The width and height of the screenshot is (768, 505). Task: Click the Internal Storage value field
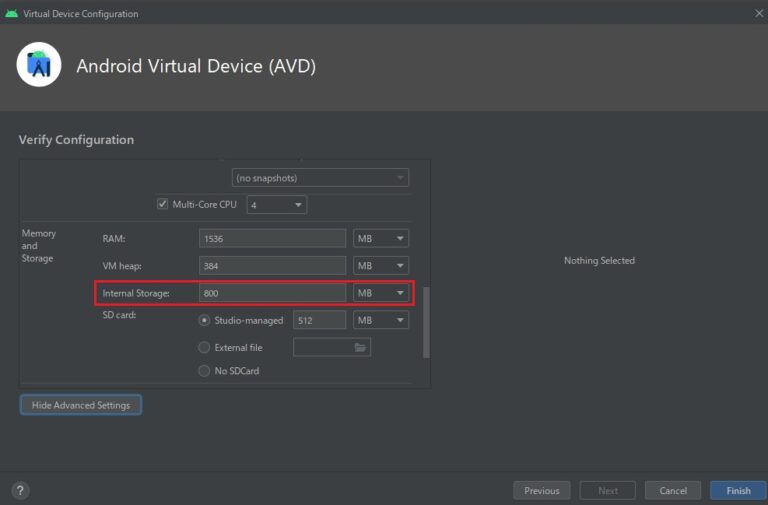[272, 293]
